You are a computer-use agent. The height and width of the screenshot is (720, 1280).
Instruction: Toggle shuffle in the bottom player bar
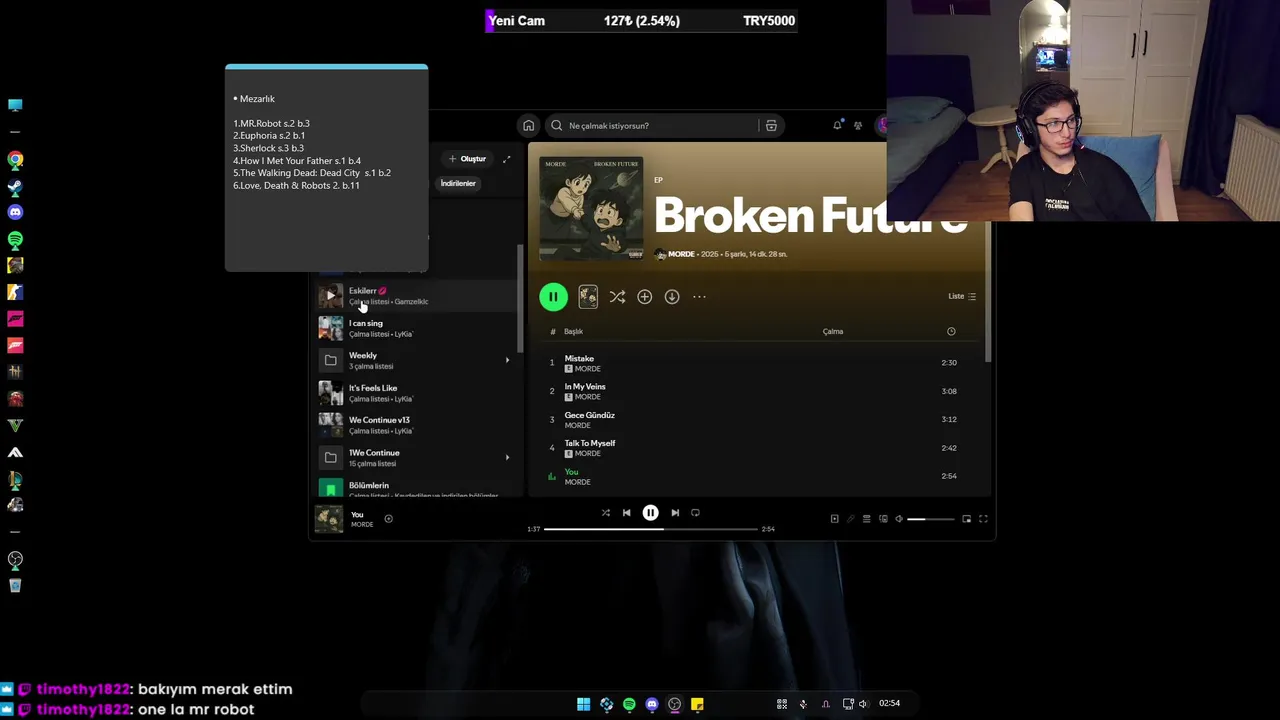(605, 513)
